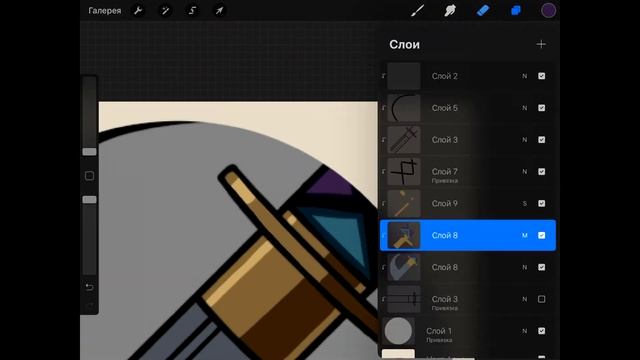640x360 pixels.
Task: Tap the Слой 5 curved-line thumbnail
Action: (403, 108)
